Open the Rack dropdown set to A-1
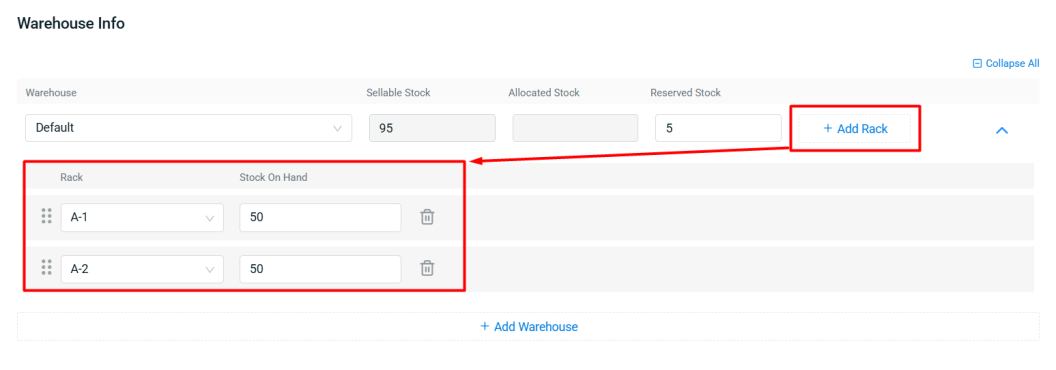Viewport: 1056px width, 370px height. 142,218
